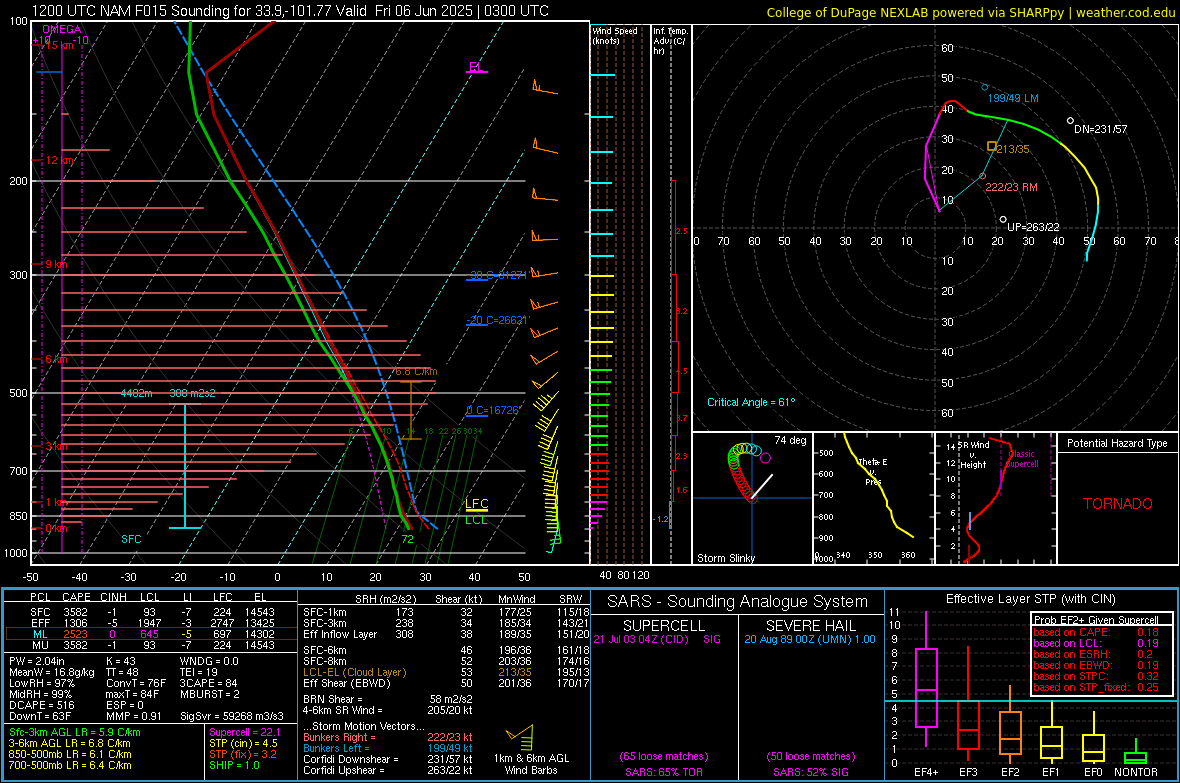The image size is (1180, 783).
Task: Click the STP (cin) = 4.5 parameter
Action: click(x=243, y=743)
